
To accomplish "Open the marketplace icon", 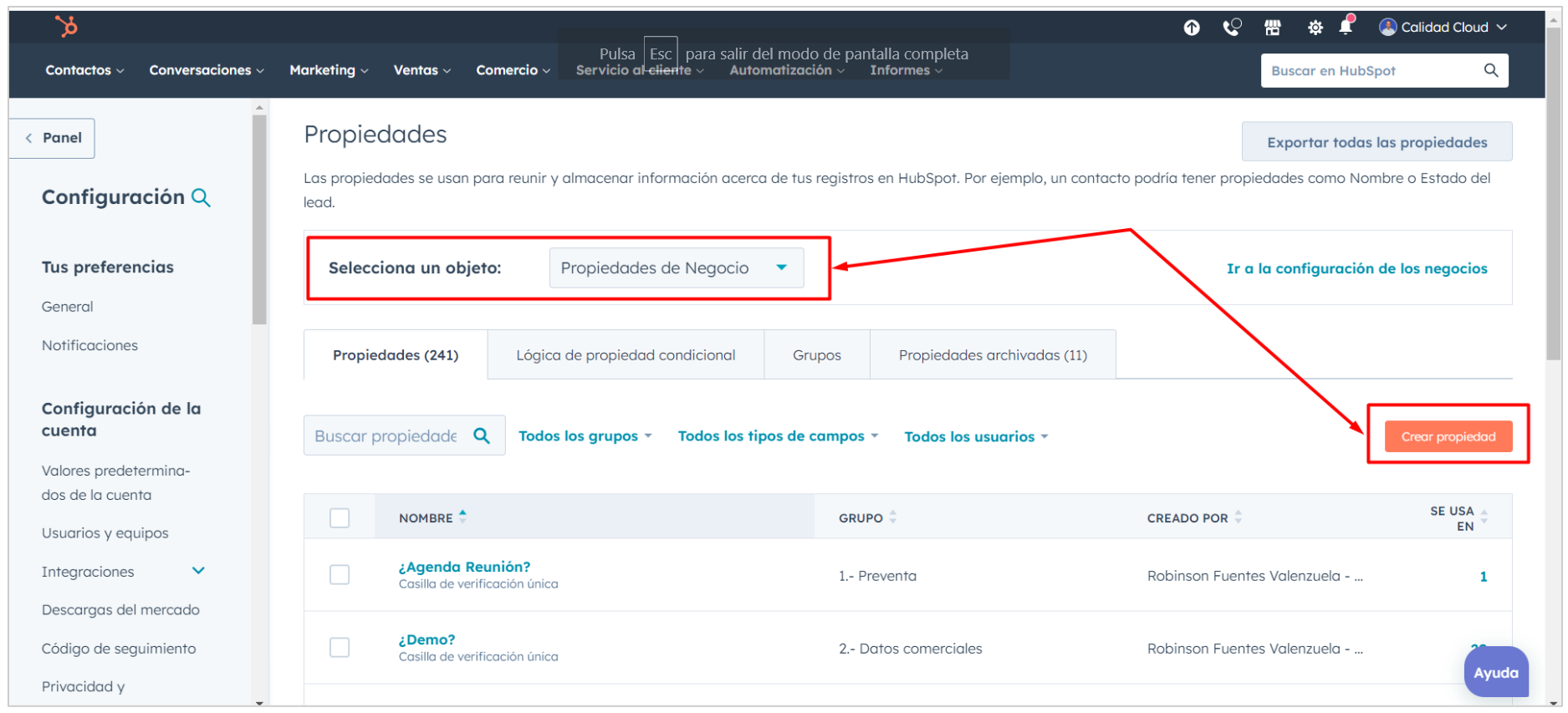I will (1272, 28).
